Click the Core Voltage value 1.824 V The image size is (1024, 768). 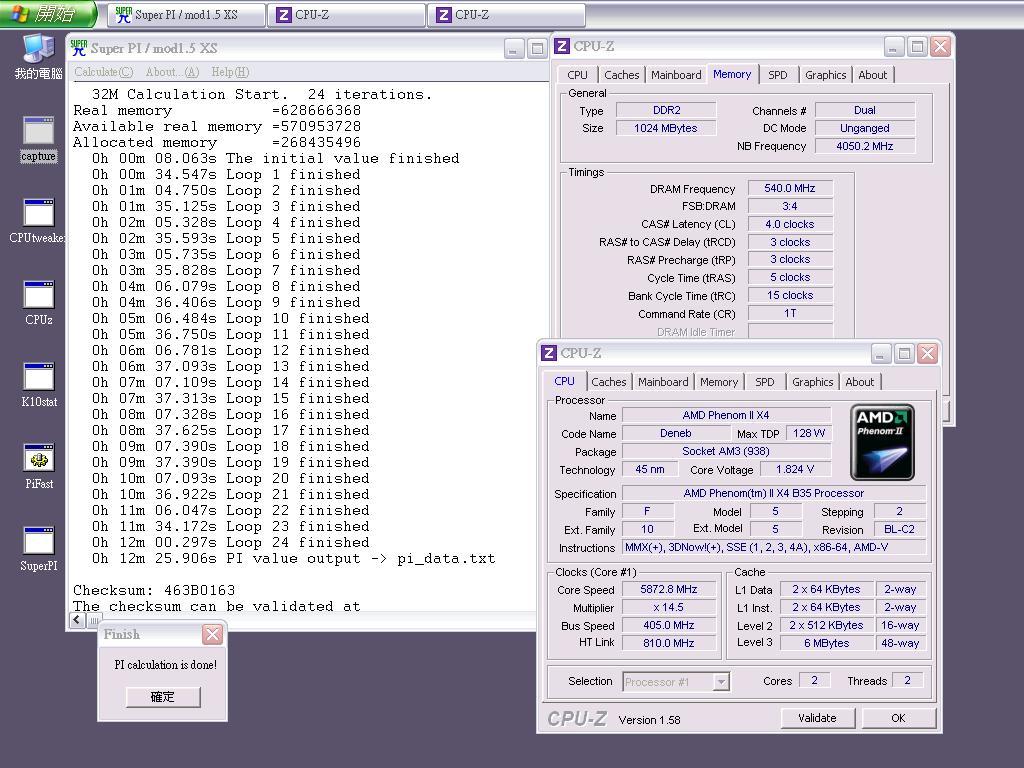[x=794, y=470]
